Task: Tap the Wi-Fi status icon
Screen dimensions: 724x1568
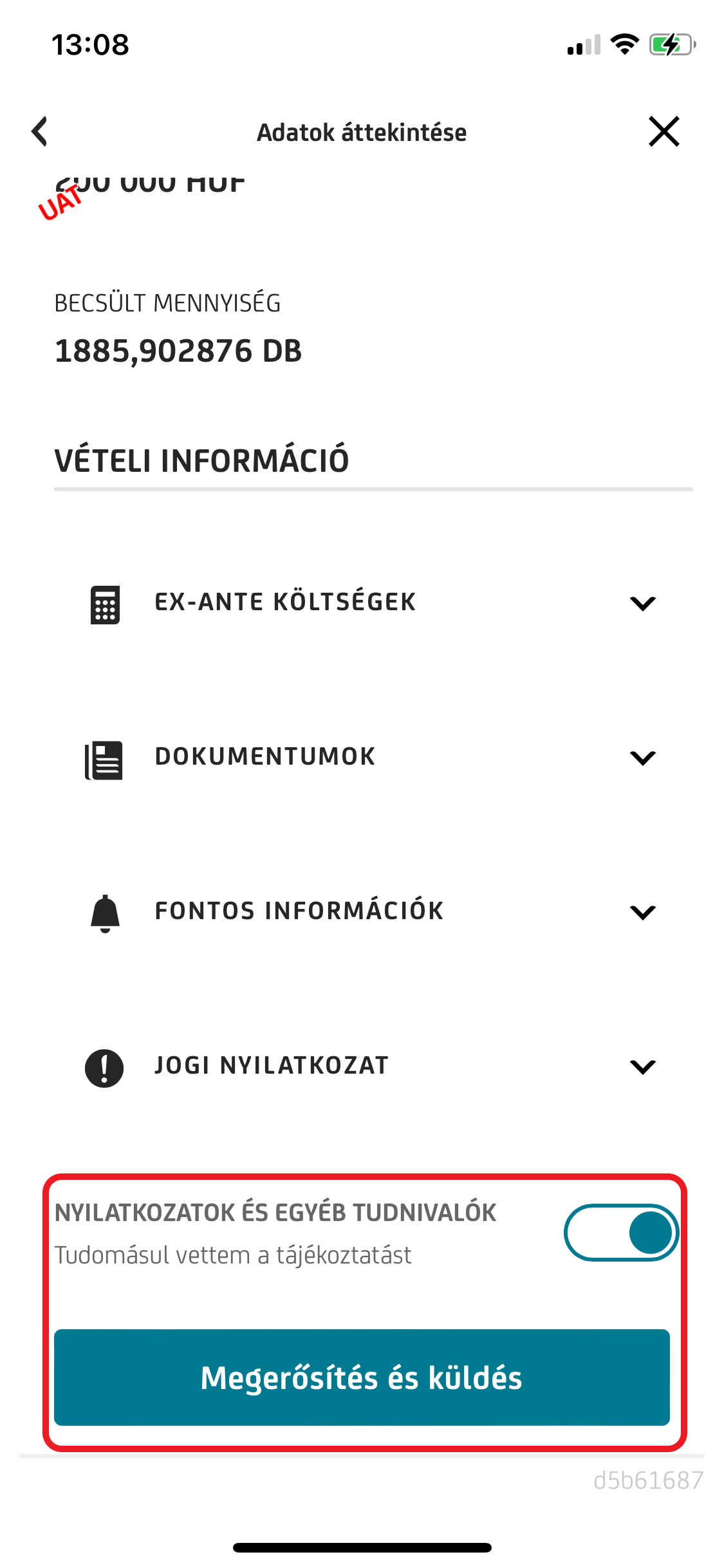Action: (x=624, y=44)
